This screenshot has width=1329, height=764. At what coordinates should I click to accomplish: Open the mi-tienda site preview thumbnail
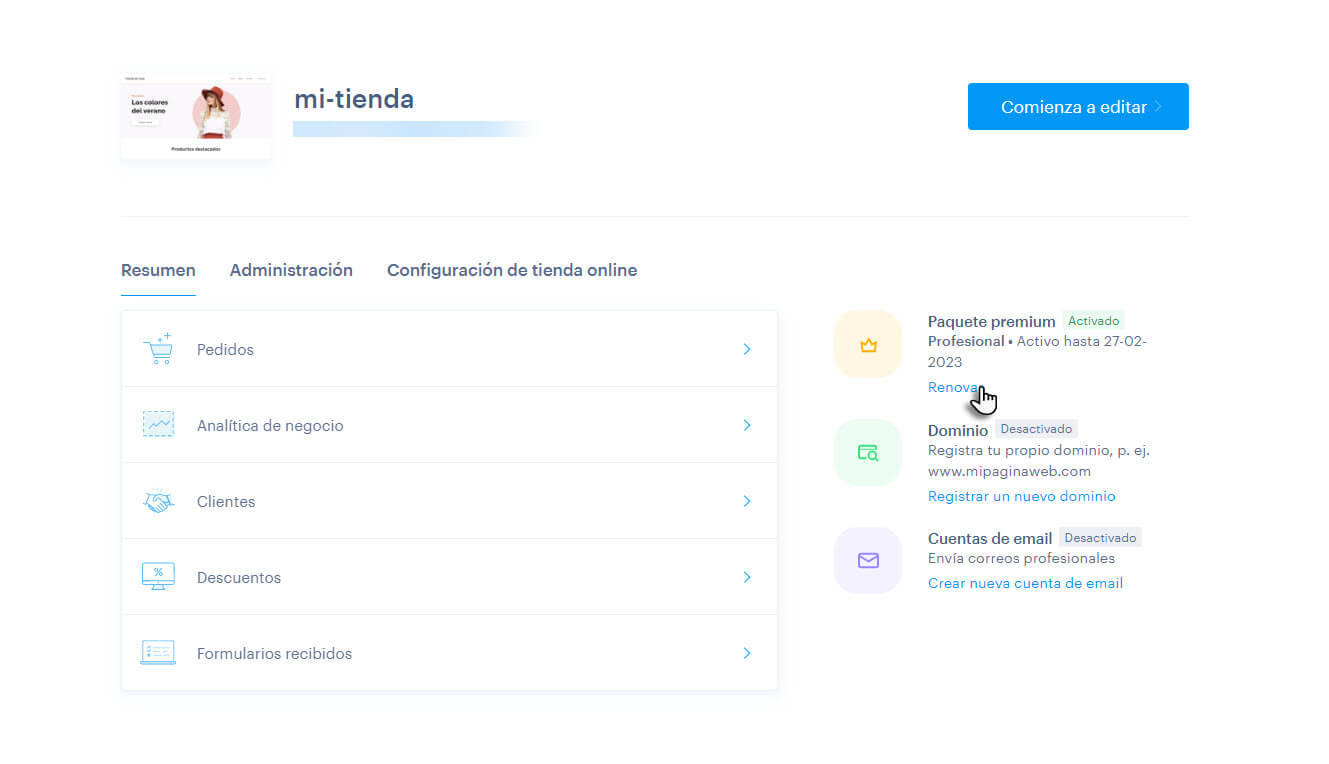point(196,115)
